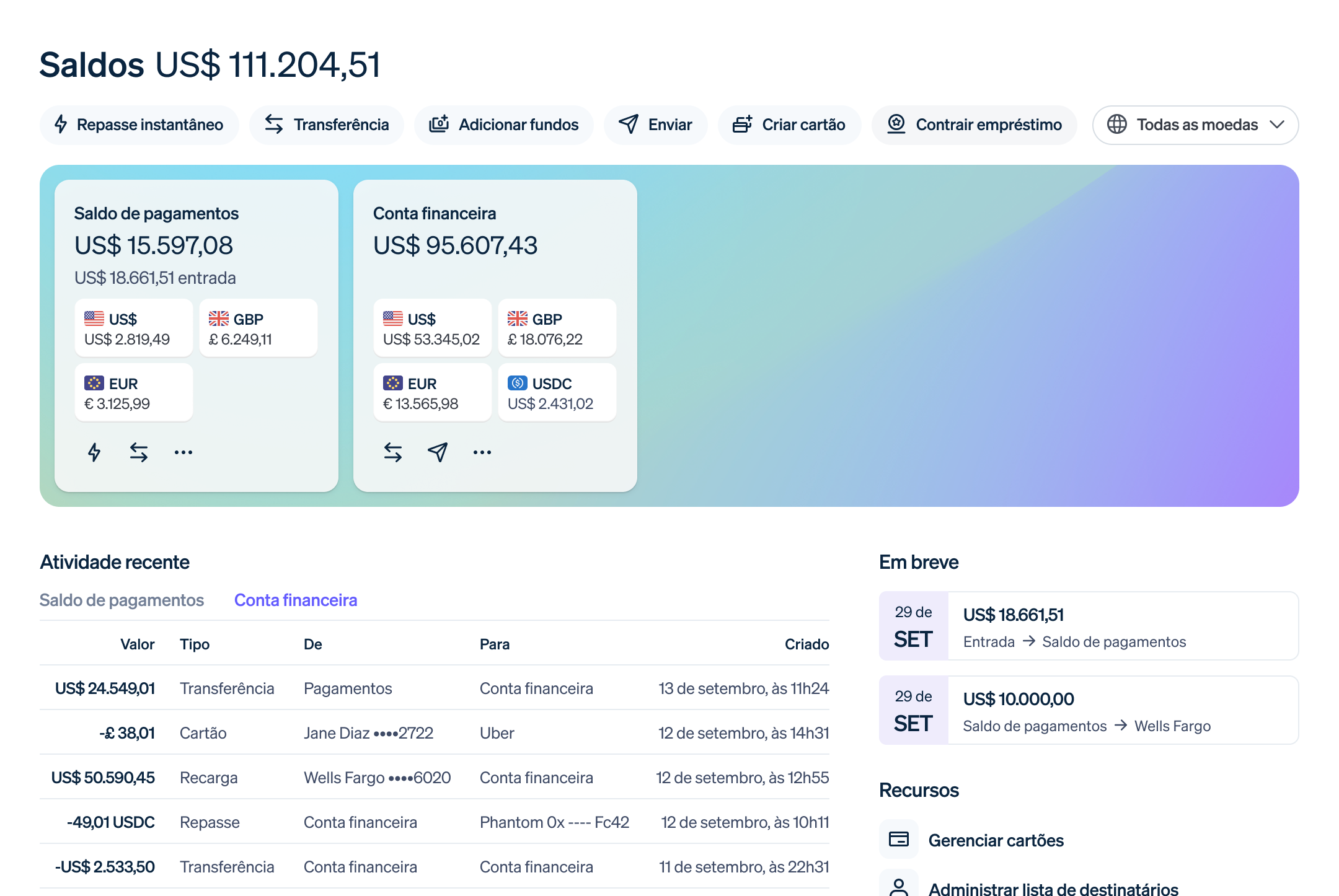Open the ellipsis menu on Conta financeira card

pyautogui.click(x=482, y=453)
